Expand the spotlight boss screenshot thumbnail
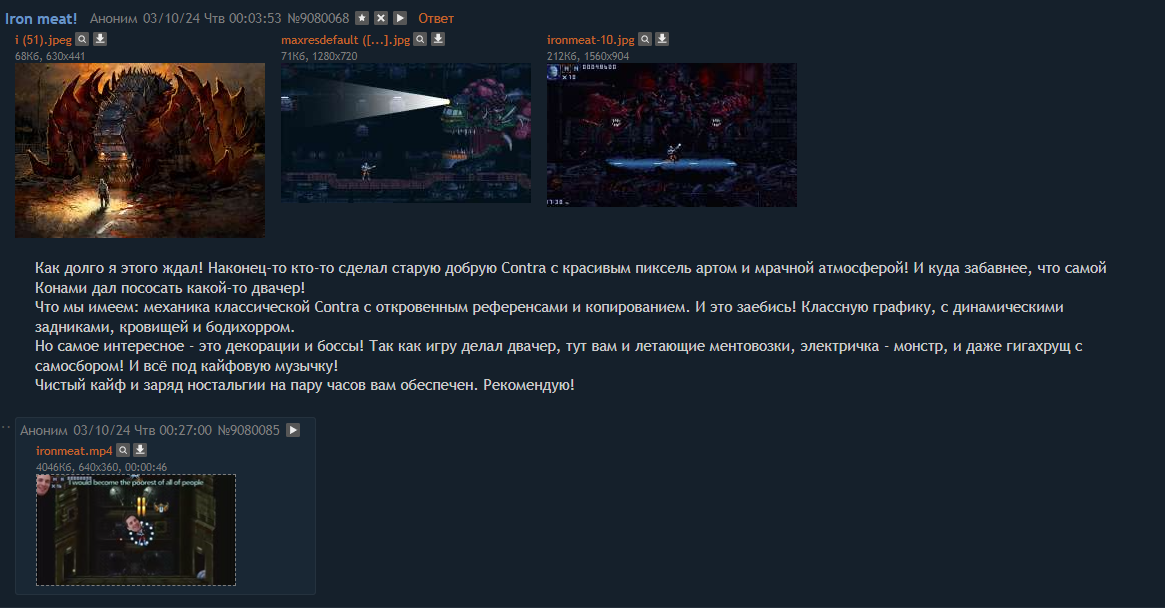 point(406,133)
